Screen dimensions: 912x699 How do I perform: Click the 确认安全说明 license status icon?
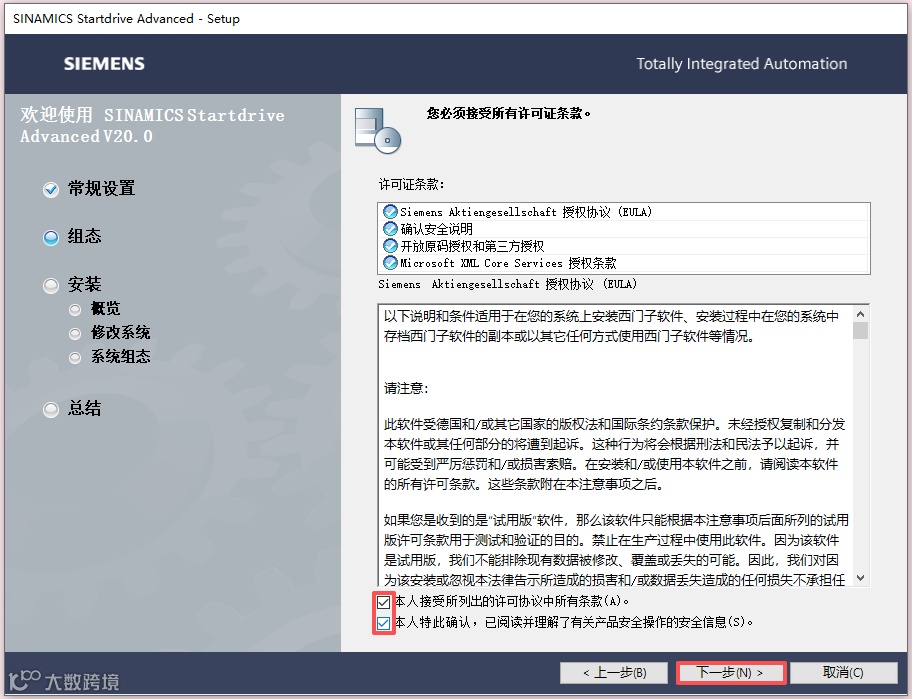[390, 229]
